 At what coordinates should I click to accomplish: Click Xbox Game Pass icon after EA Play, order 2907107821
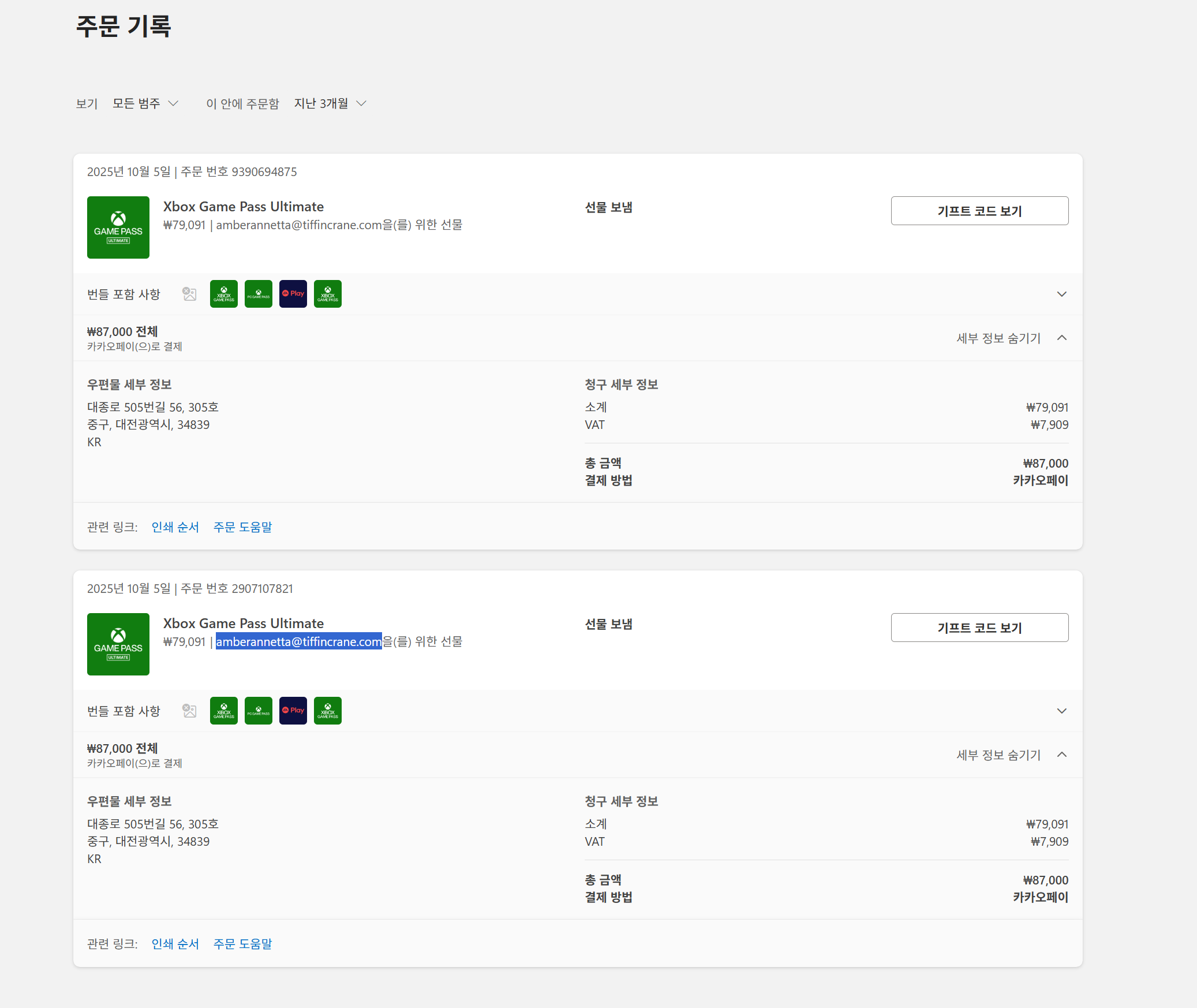[x=328, y=711]
